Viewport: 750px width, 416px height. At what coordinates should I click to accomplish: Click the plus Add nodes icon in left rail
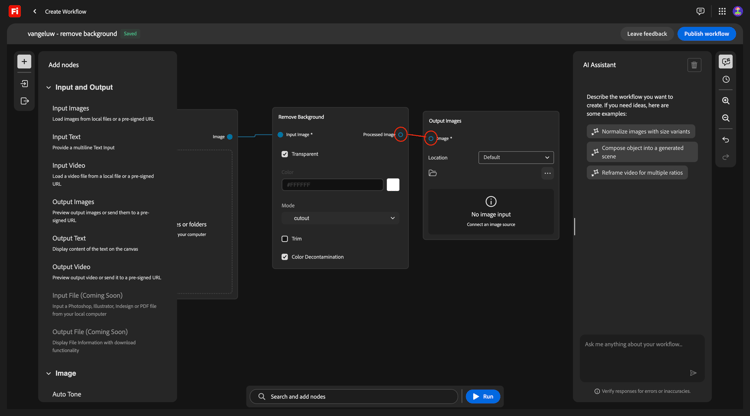(24, 62)
